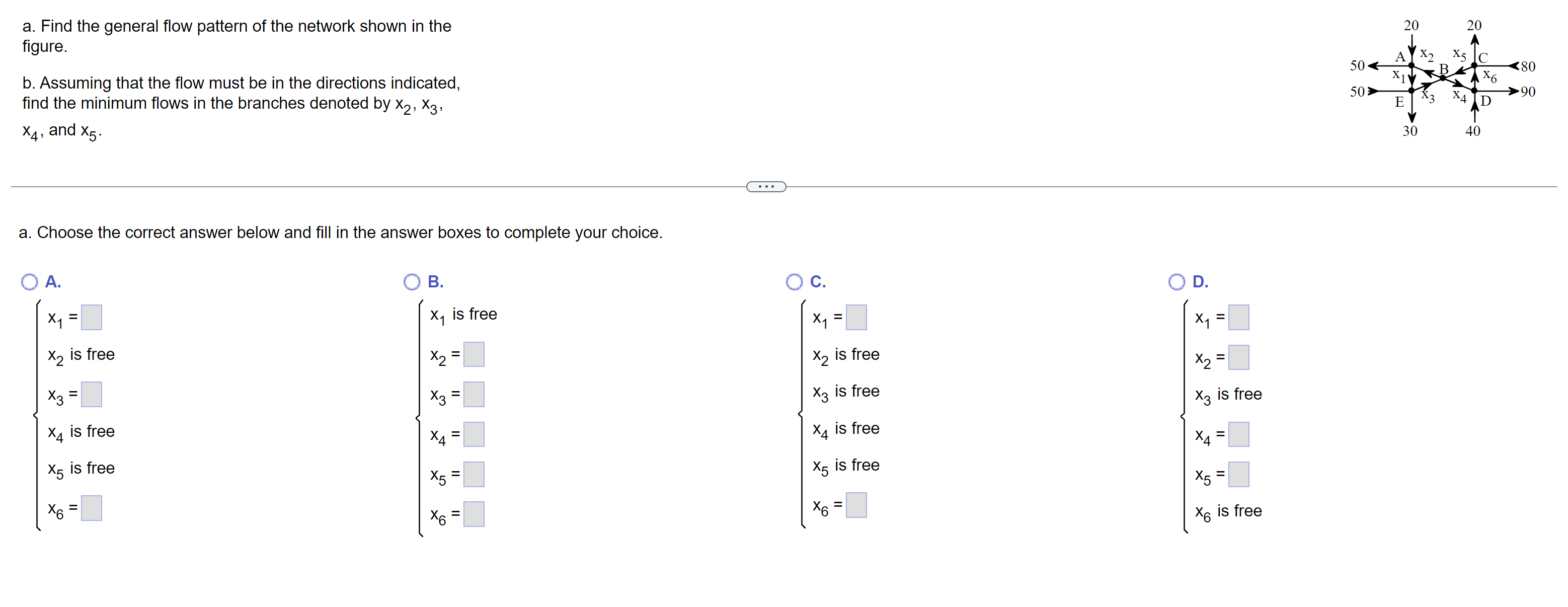
Task: Click the x6 answer box under choice A
Action: pos(91,508)
